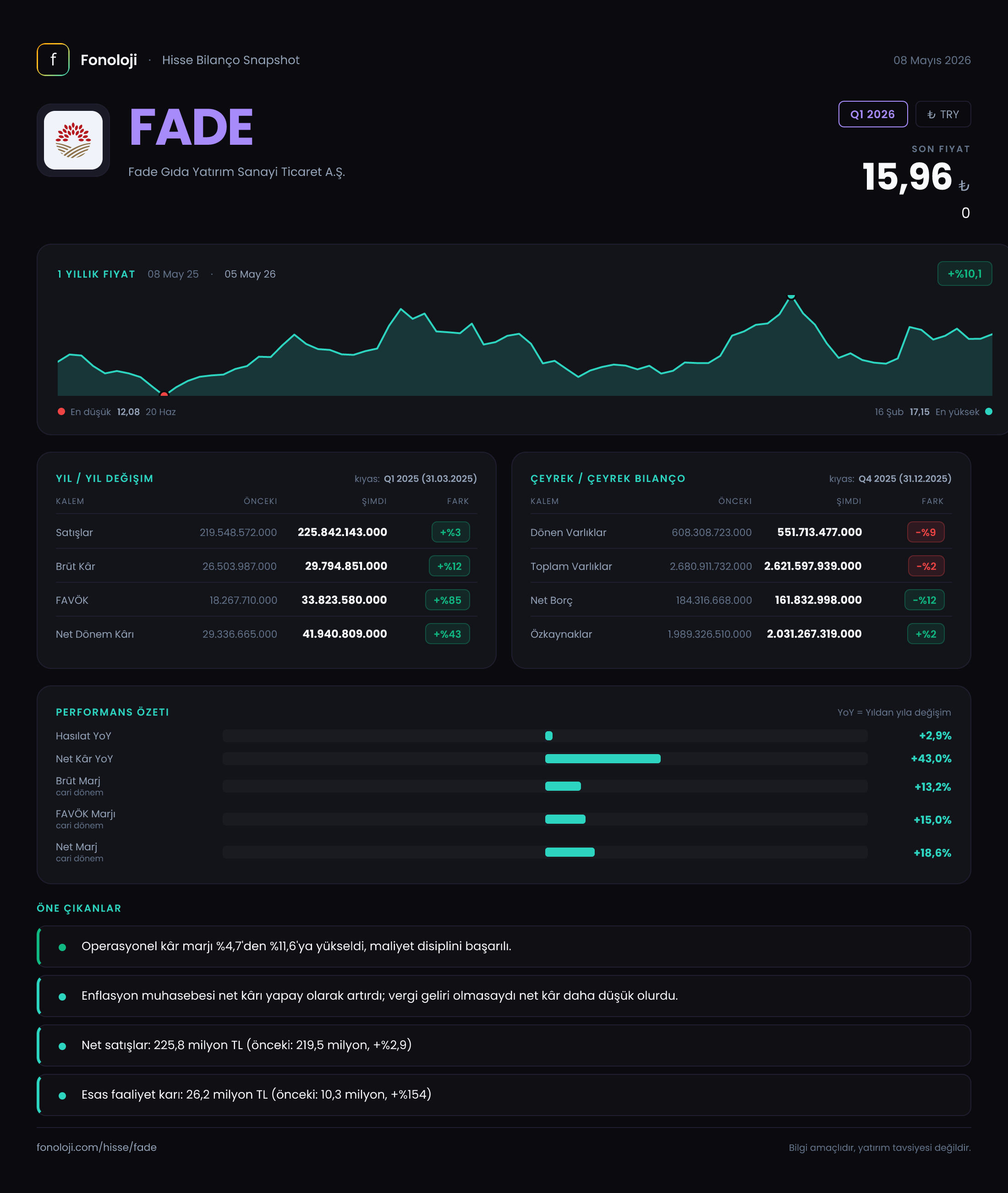Click the Satışlar current value 225.842.143.000
The image size is (1008, 1193).
tap(342, 532)
